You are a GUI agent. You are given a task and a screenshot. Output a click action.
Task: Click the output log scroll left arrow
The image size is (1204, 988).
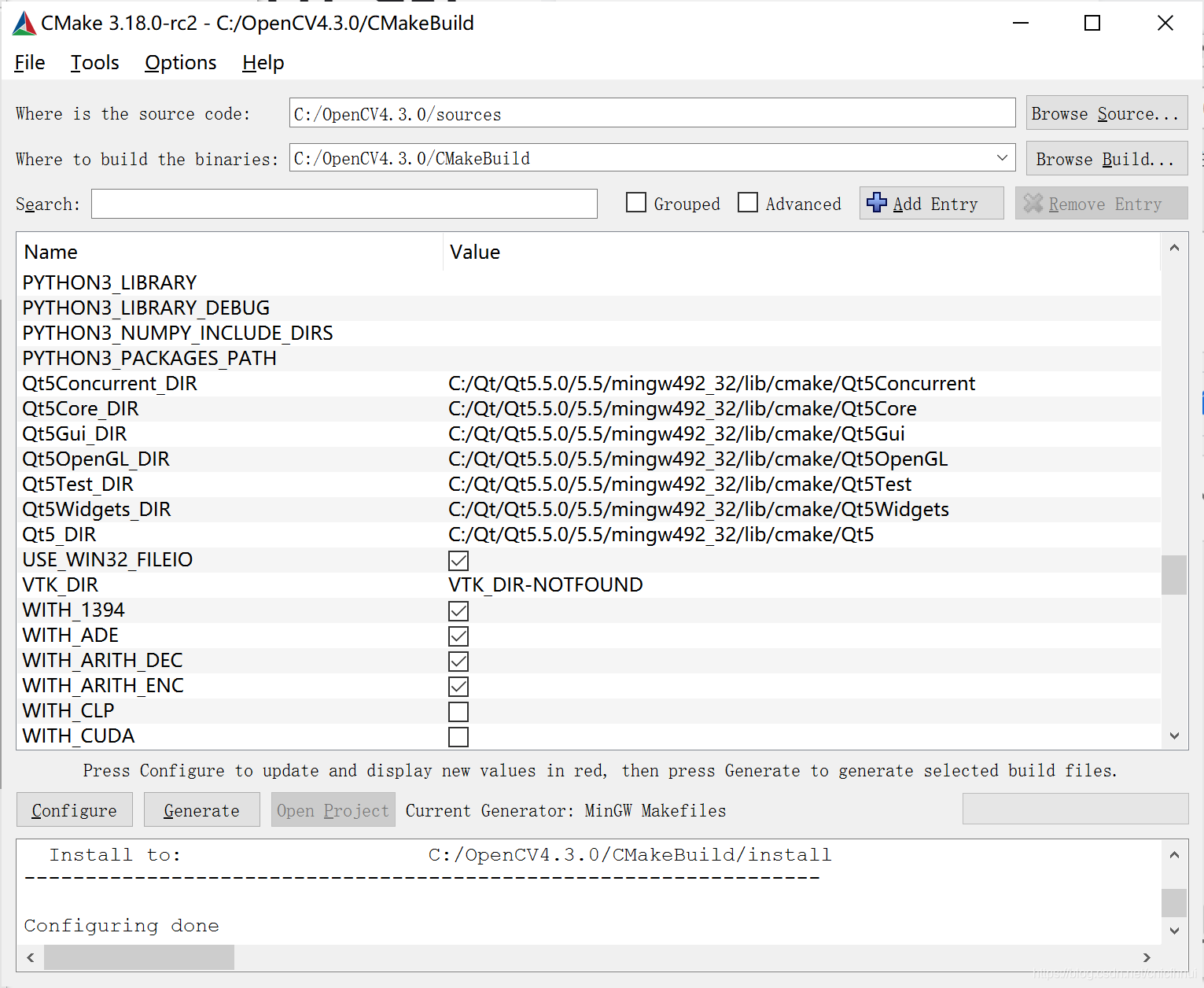pyautogui.click(x=31, y=957)
